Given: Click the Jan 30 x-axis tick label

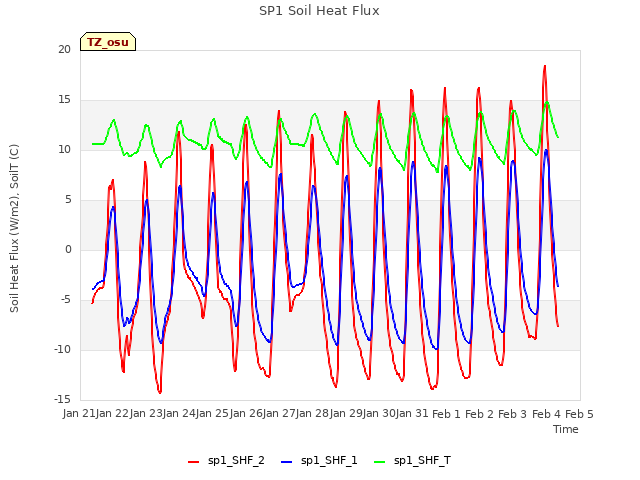Looking at the screenshot, I should click(x=379, y=414).
